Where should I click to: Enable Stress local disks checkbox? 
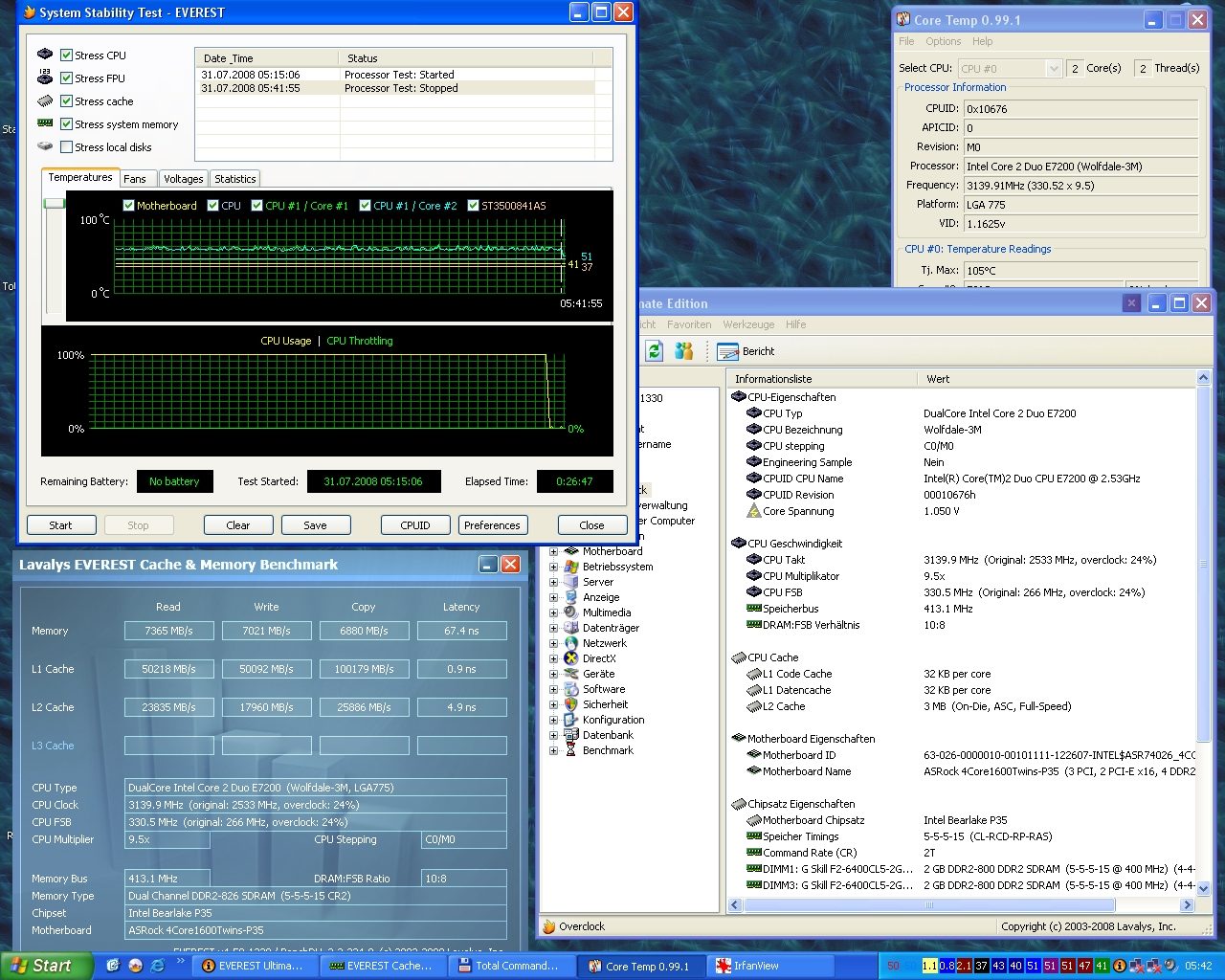pos(66,147)
